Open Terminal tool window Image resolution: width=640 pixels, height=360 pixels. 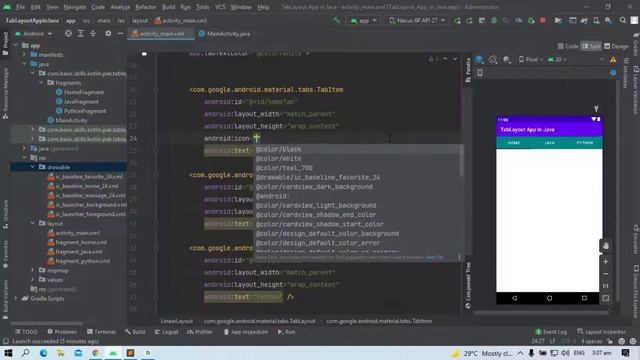101,332
